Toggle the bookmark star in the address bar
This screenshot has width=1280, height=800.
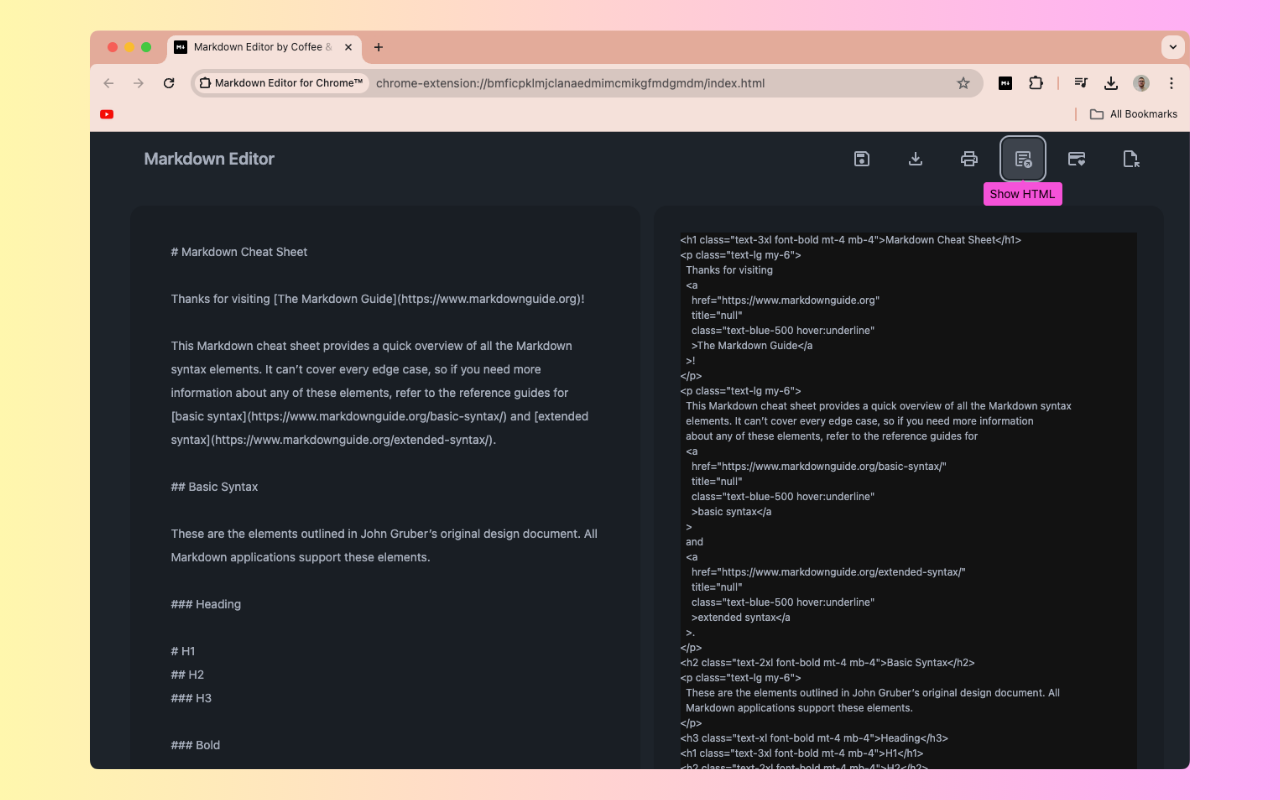[x=962, y=83]
